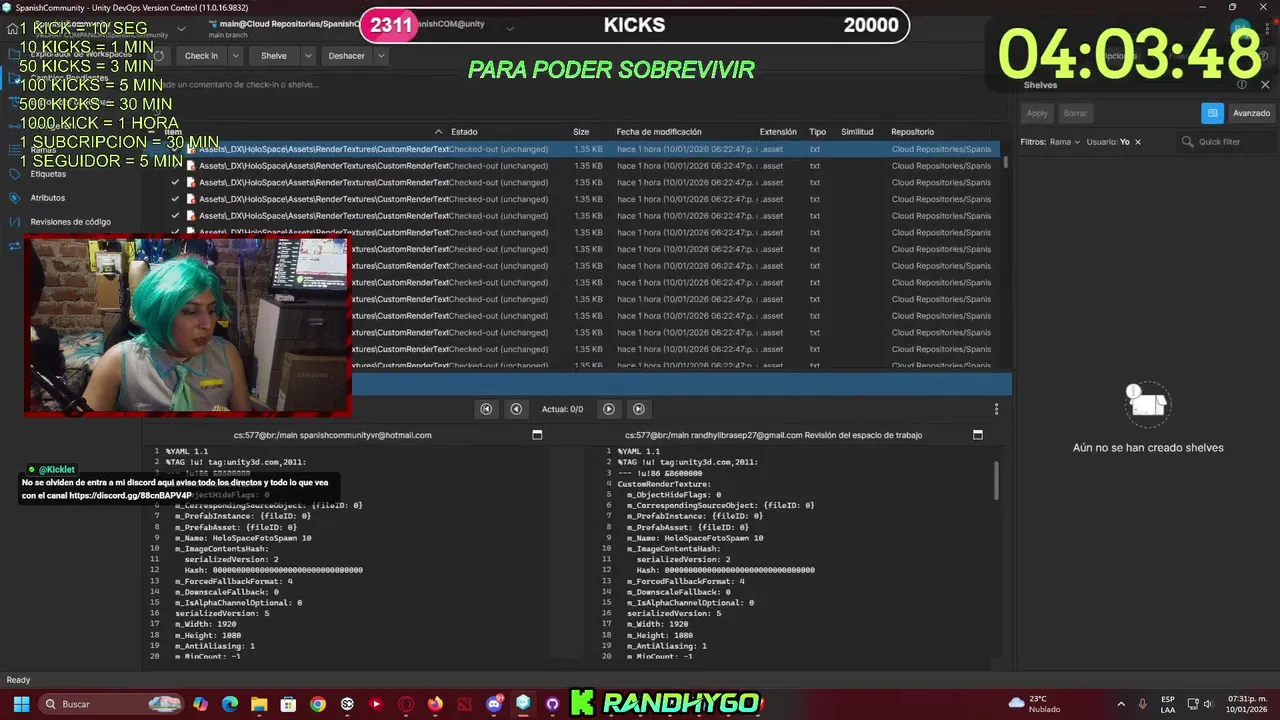Expand the SpanishCommunity workspace chevron

click(181, 28)
